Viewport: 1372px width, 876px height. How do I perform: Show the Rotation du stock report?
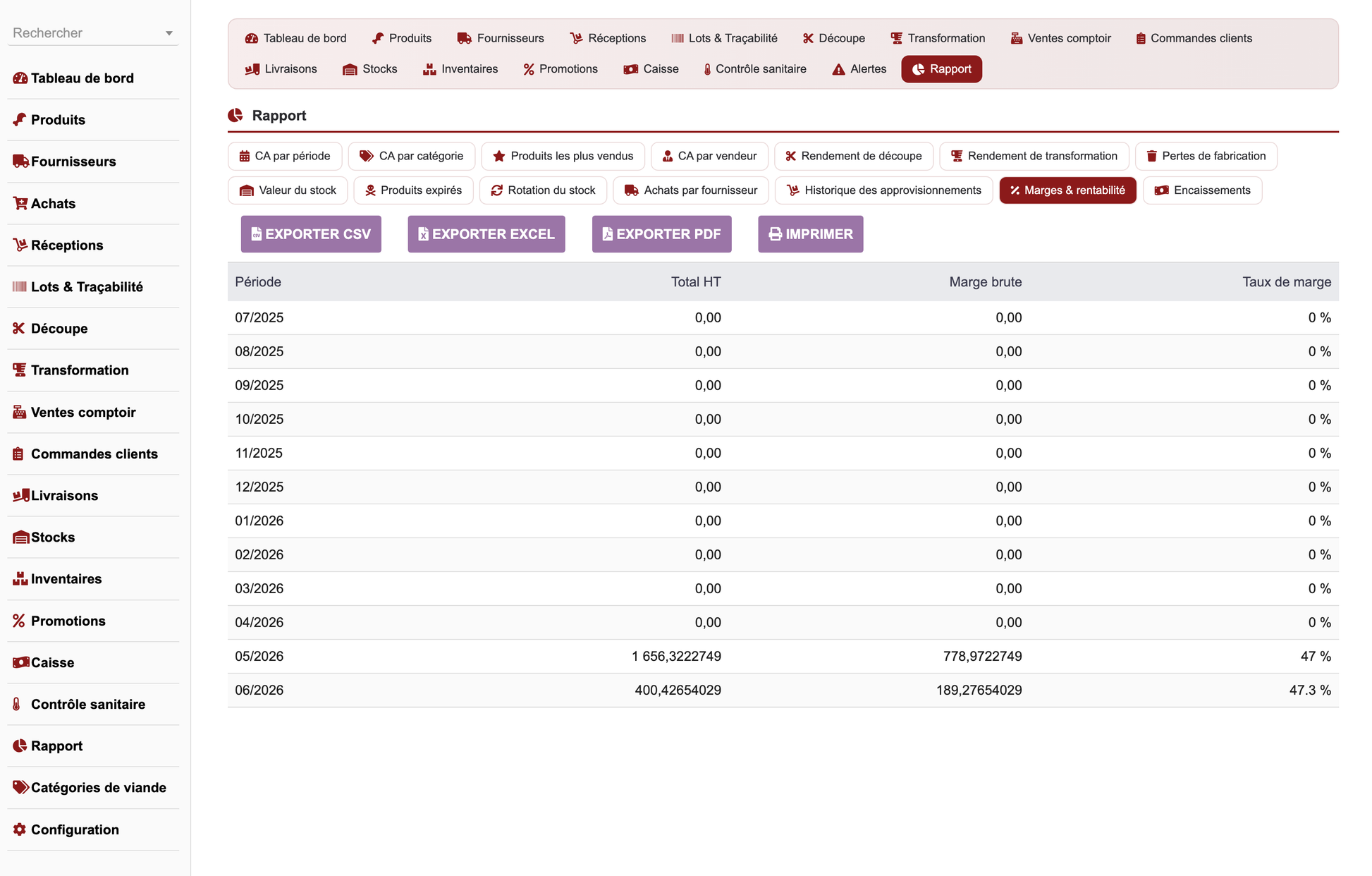pyautogui.click(x=543, y=190)
